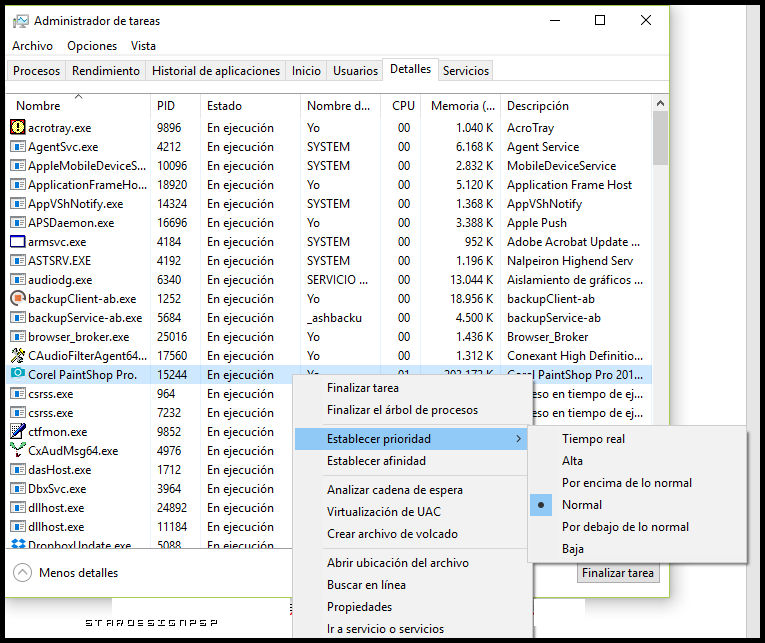
Task: Click the AgentSvc.exe process icon
Action: coord(18,146)
